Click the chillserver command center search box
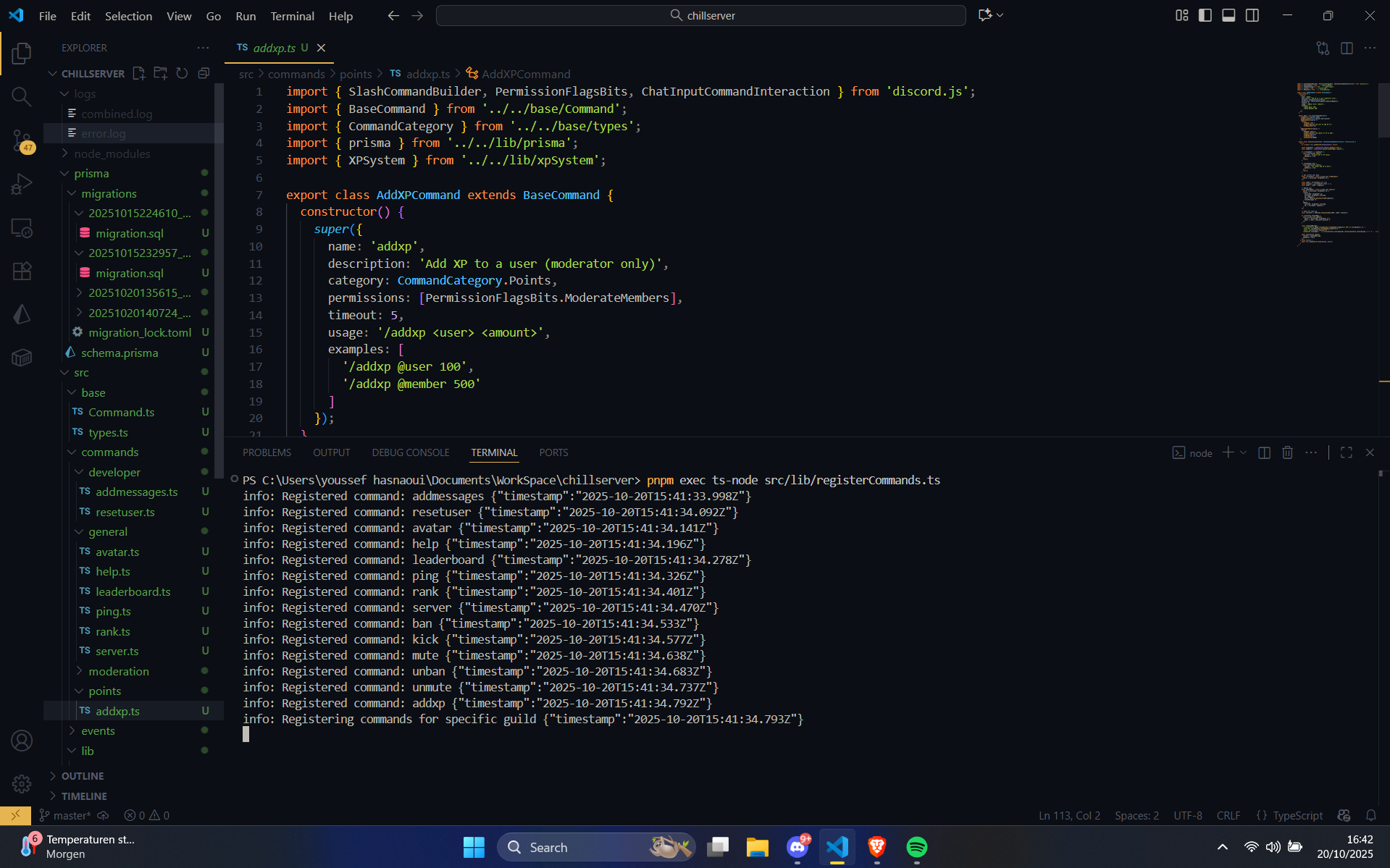This screenshot has width=1390, height=868. [700, 15]
